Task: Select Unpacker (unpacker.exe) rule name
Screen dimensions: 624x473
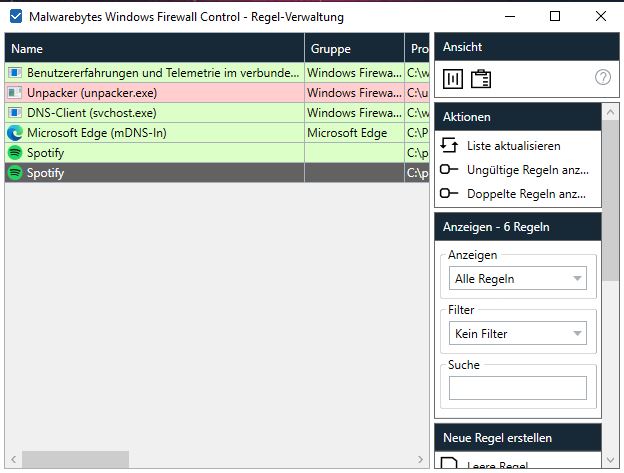Action: pyautogui.click(x=92, y=93)
